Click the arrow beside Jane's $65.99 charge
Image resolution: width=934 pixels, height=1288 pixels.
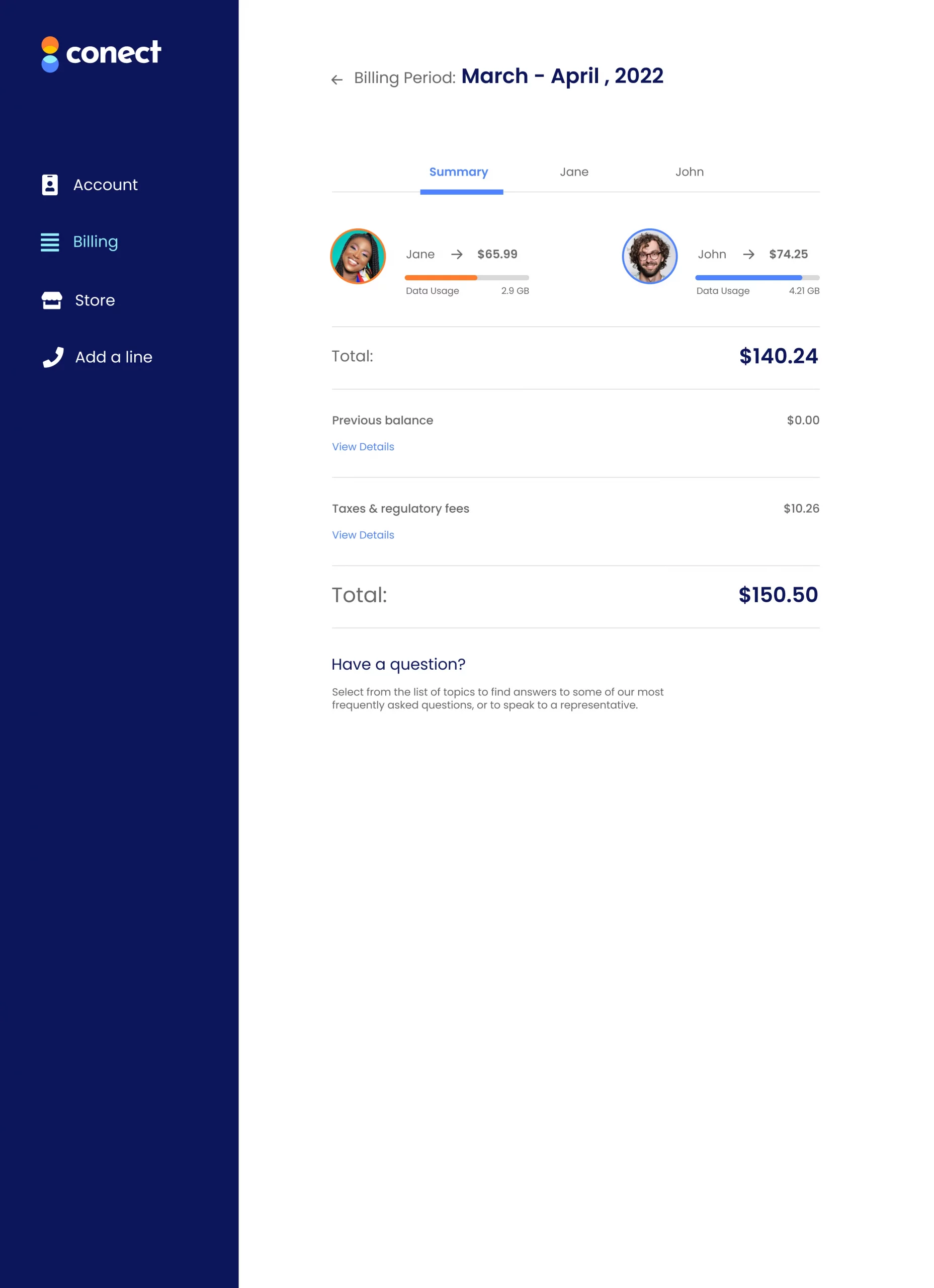click(x=457, y=255)
